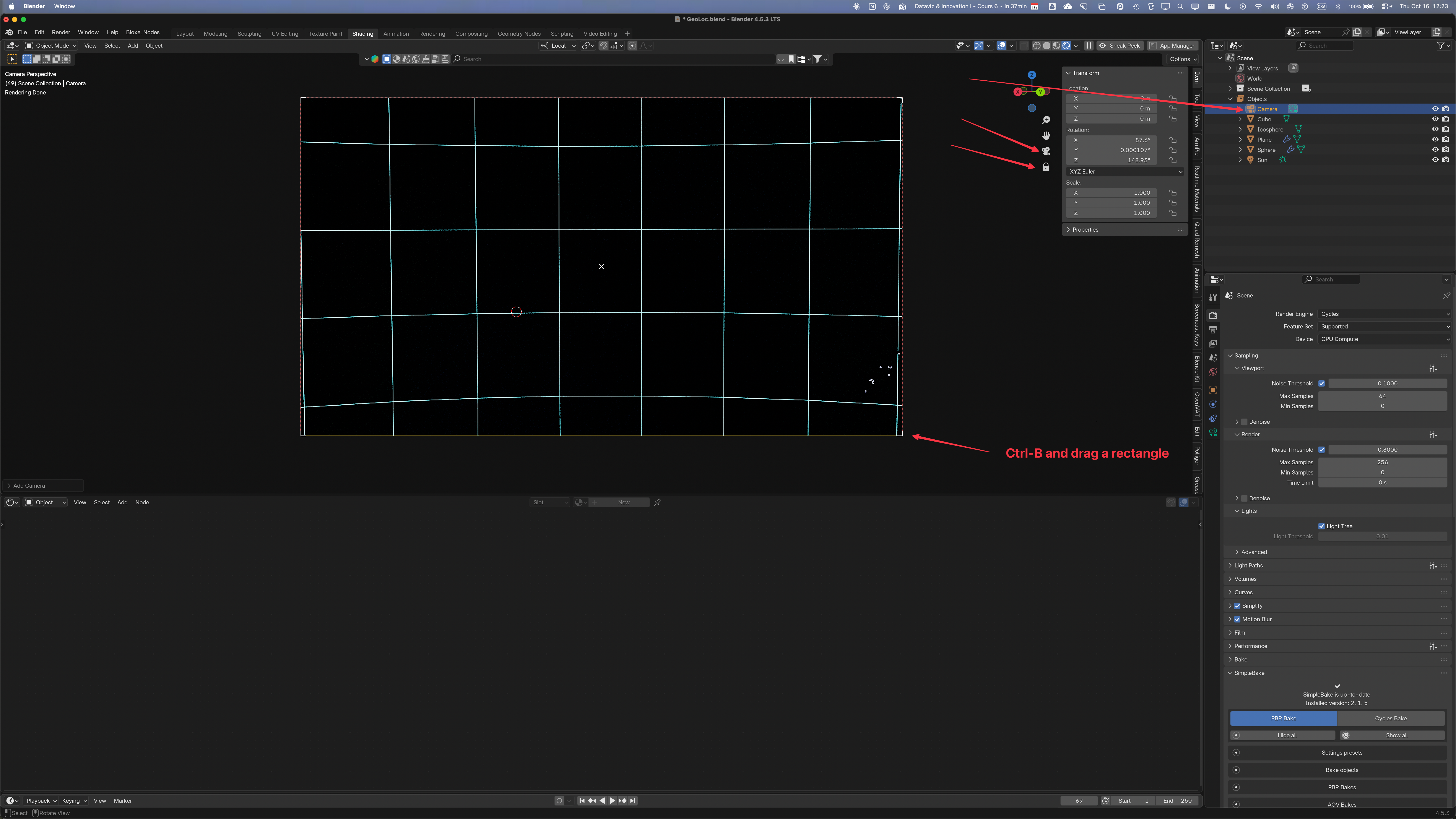Select wireframe viewport shading
Viewport: 1456px width, 819px height.
(1037, 46)
